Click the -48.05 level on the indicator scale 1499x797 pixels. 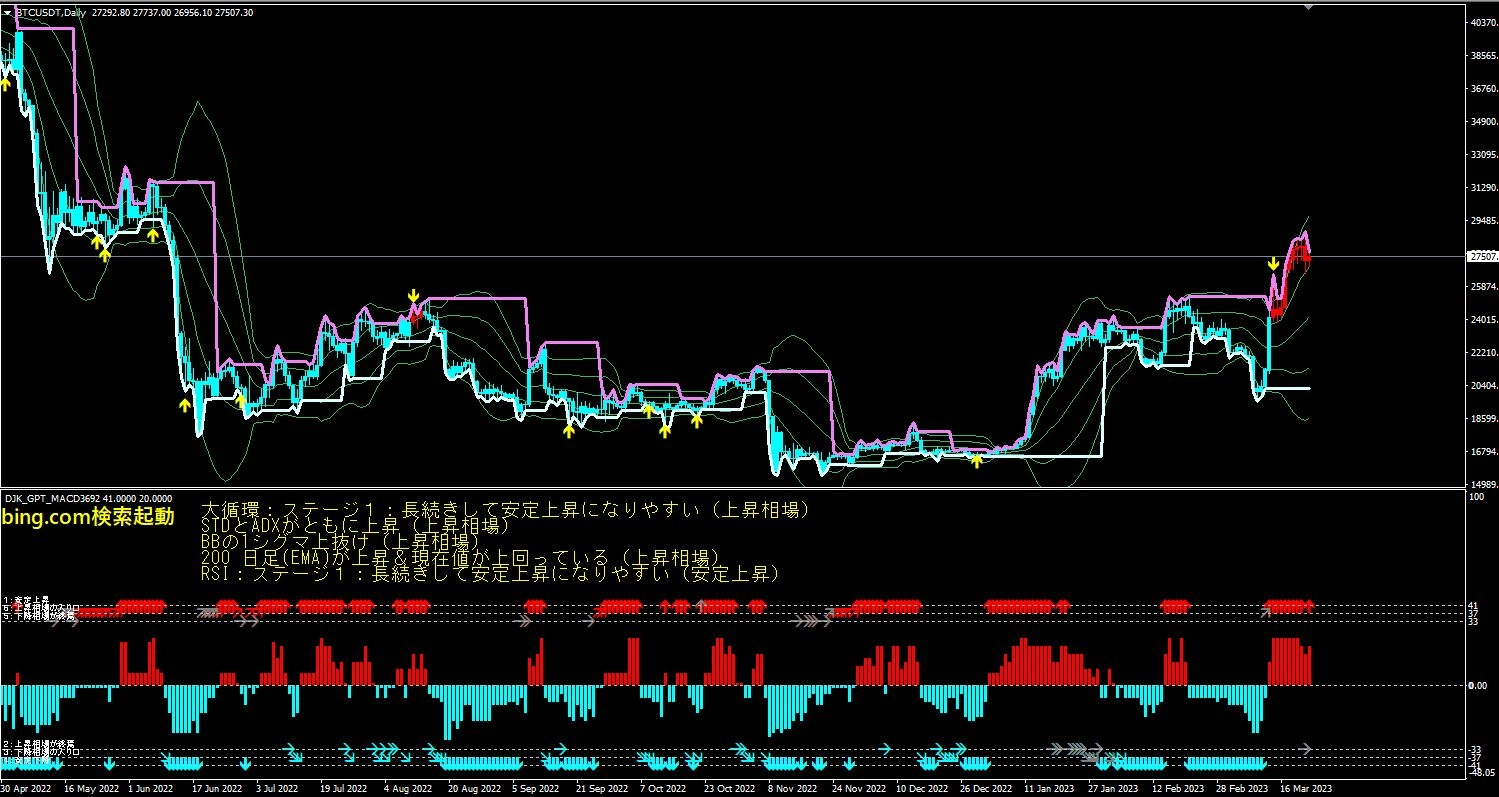[x=1480, y=773]
